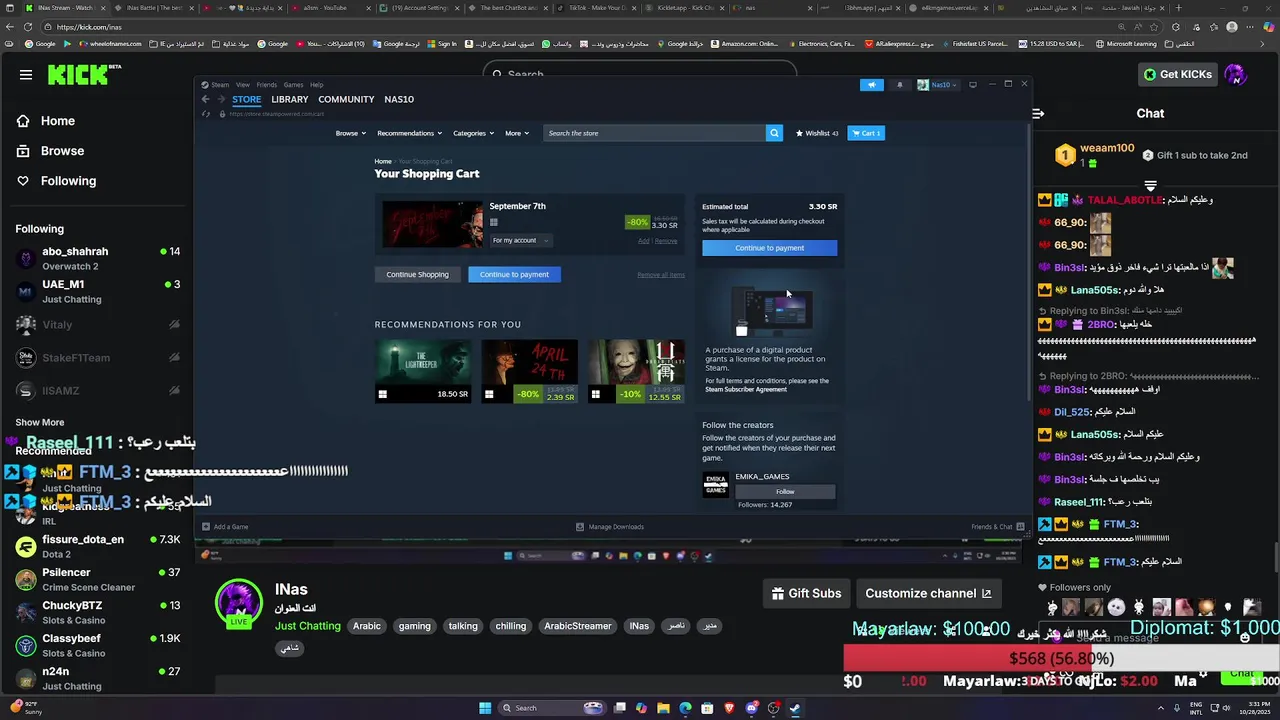Click the Windows Start button
This screenshot has width=1280, height=720.
485,708
